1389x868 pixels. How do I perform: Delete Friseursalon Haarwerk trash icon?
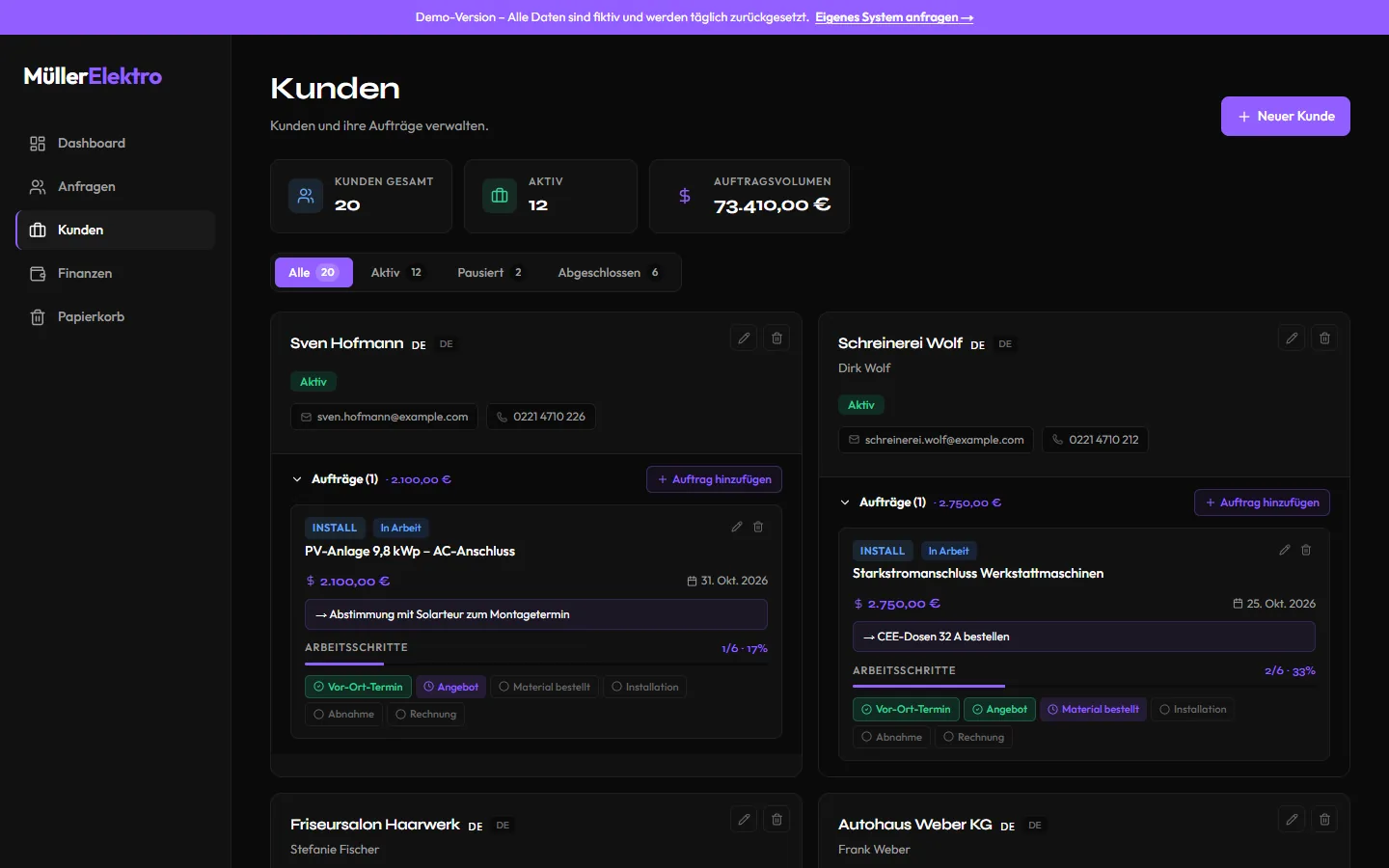coord(776,820)
